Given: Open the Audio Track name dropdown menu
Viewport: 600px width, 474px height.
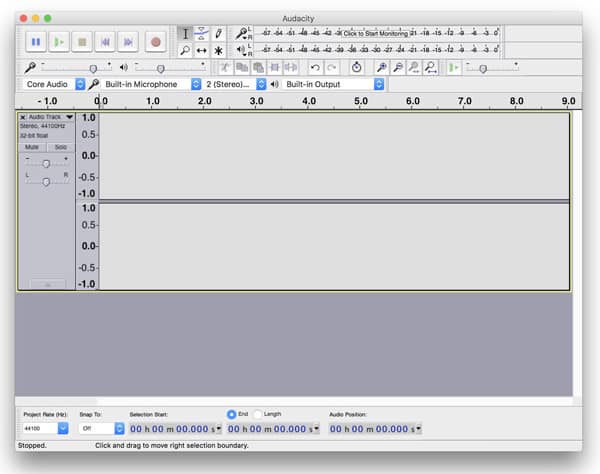Looking at the screenshot, I should (x=51, y=117).
